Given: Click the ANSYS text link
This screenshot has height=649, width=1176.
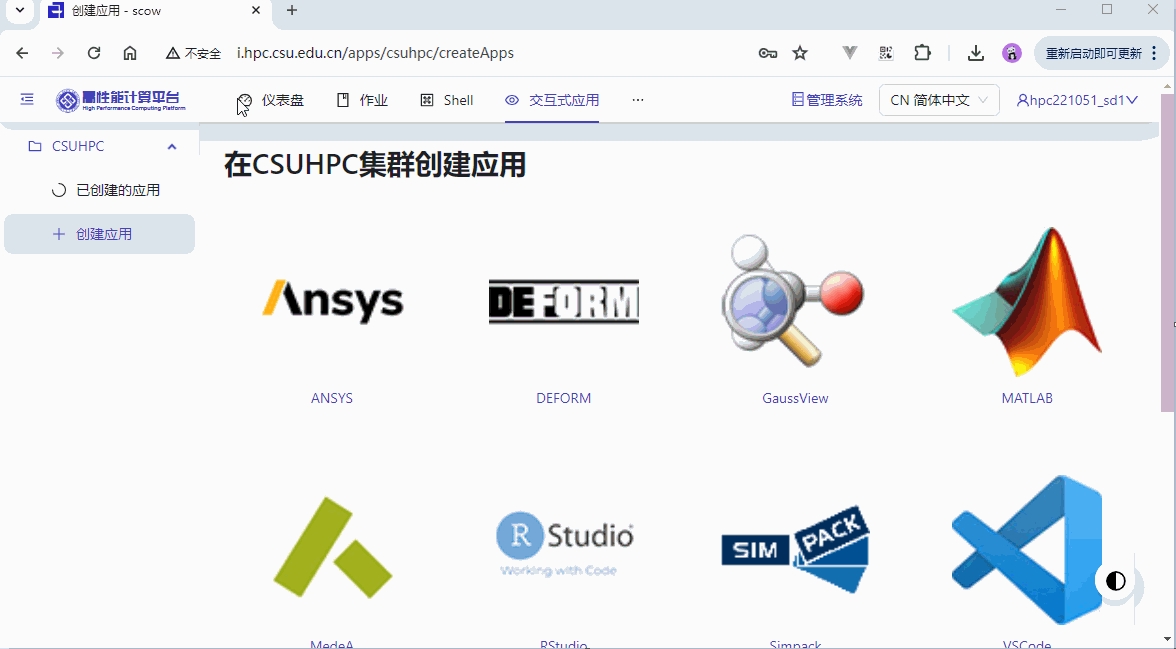Looking at the screenshot, I should pos(332,398).
